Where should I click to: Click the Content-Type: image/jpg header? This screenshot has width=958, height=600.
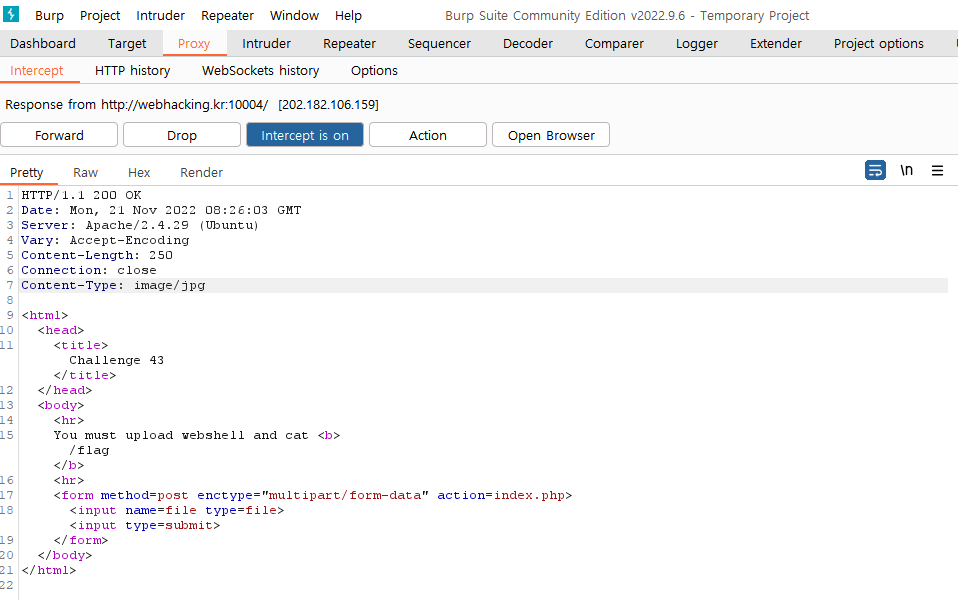[x=113, y=285]
